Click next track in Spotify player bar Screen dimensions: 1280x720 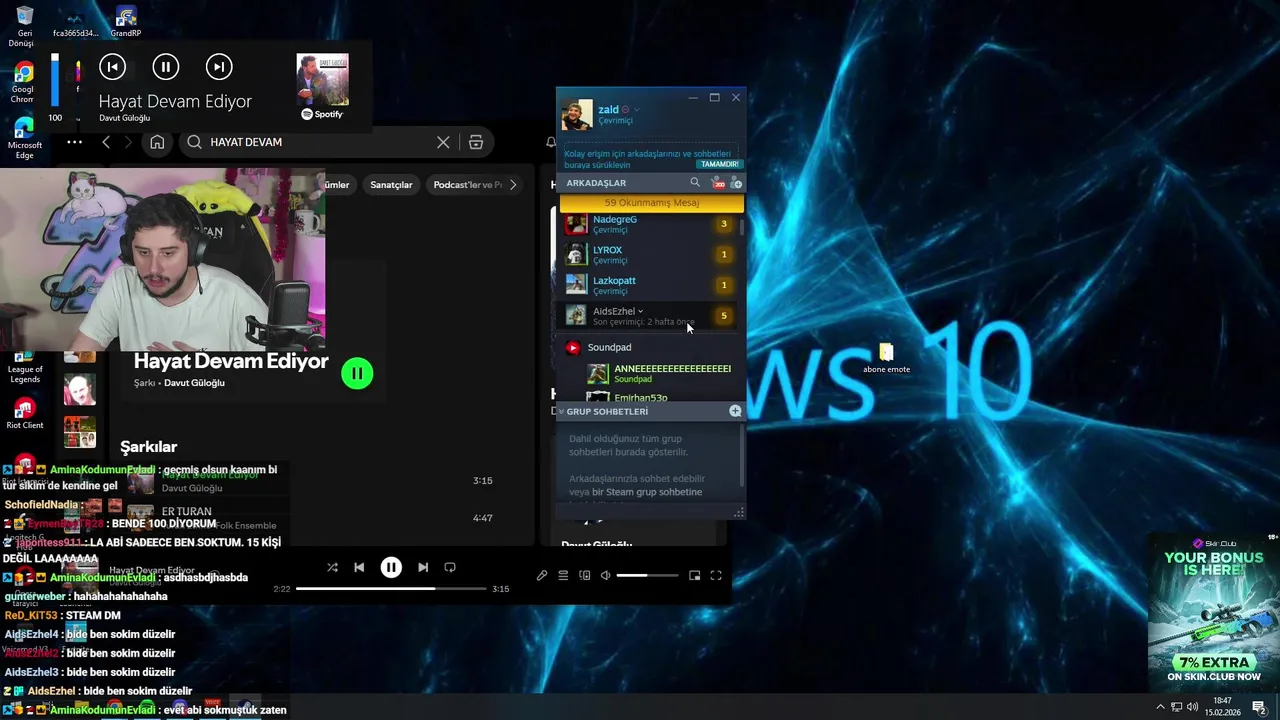[x=423, y=567]
